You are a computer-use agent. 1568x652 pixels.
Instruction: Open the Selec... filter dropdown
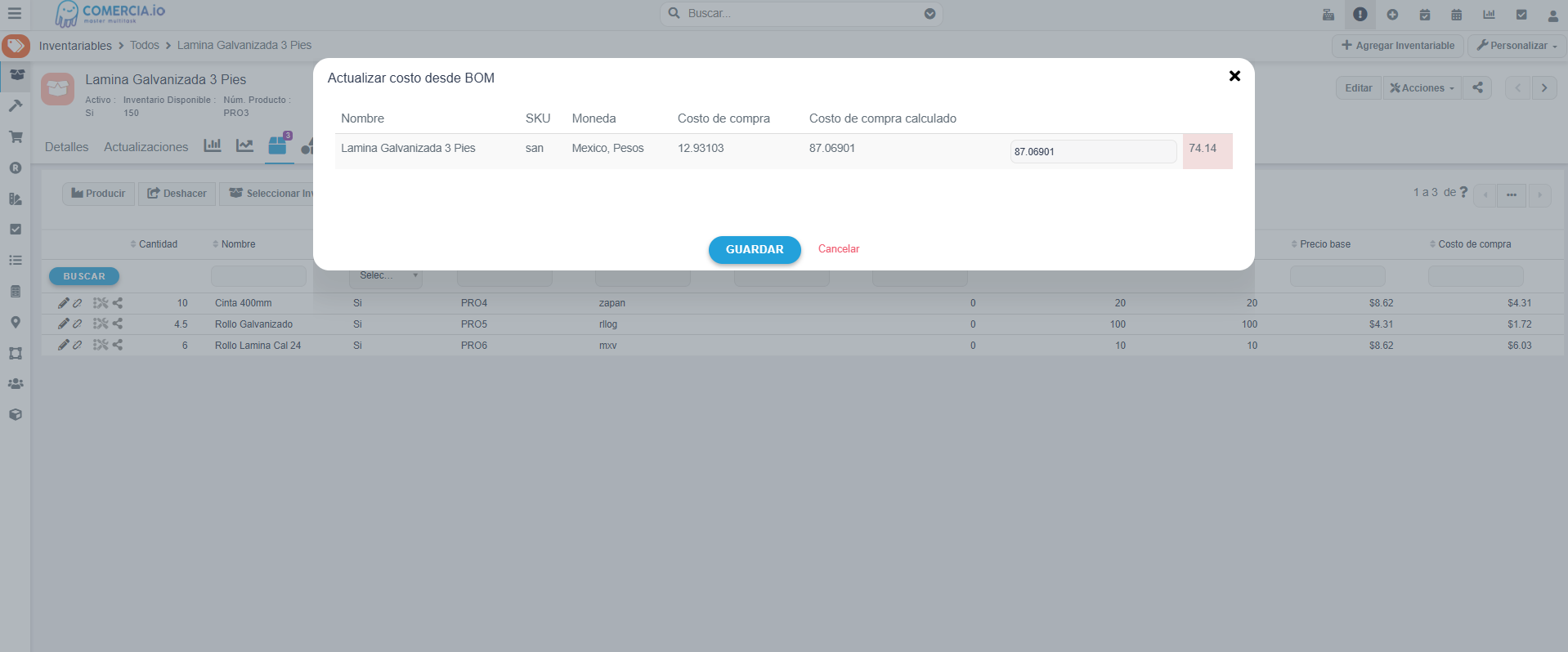tap(386, 276)
